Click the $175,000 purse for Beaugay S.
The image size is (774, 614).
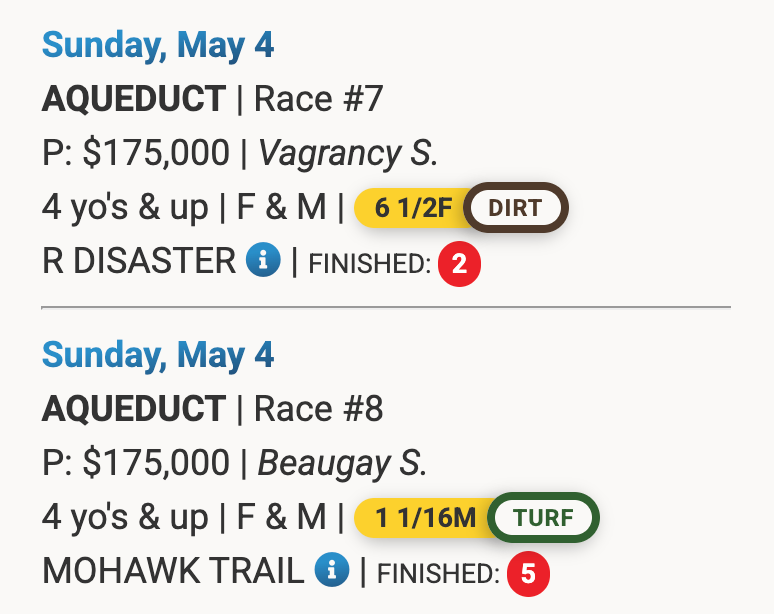(156, 464)
